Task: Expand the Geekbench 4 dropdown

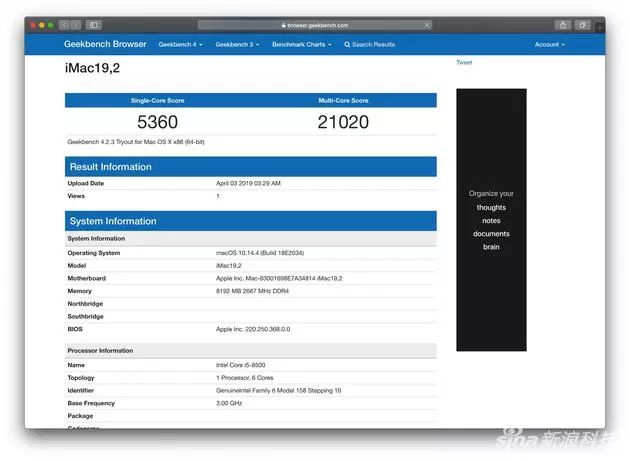Action: tap(180, 45)
